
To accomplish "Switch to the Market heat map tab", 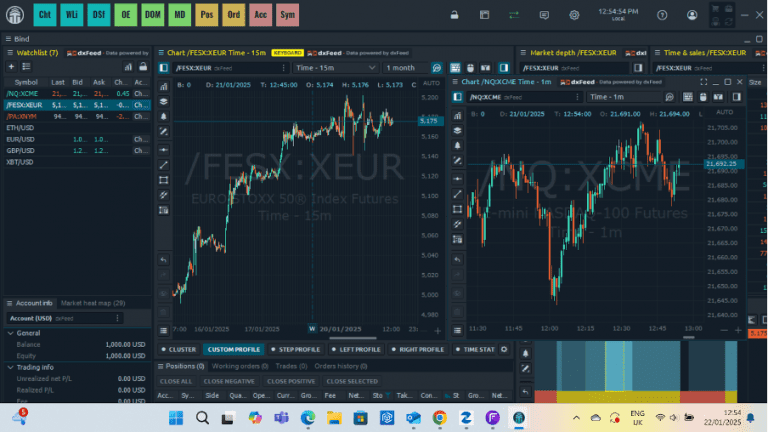I will point(93,303).
